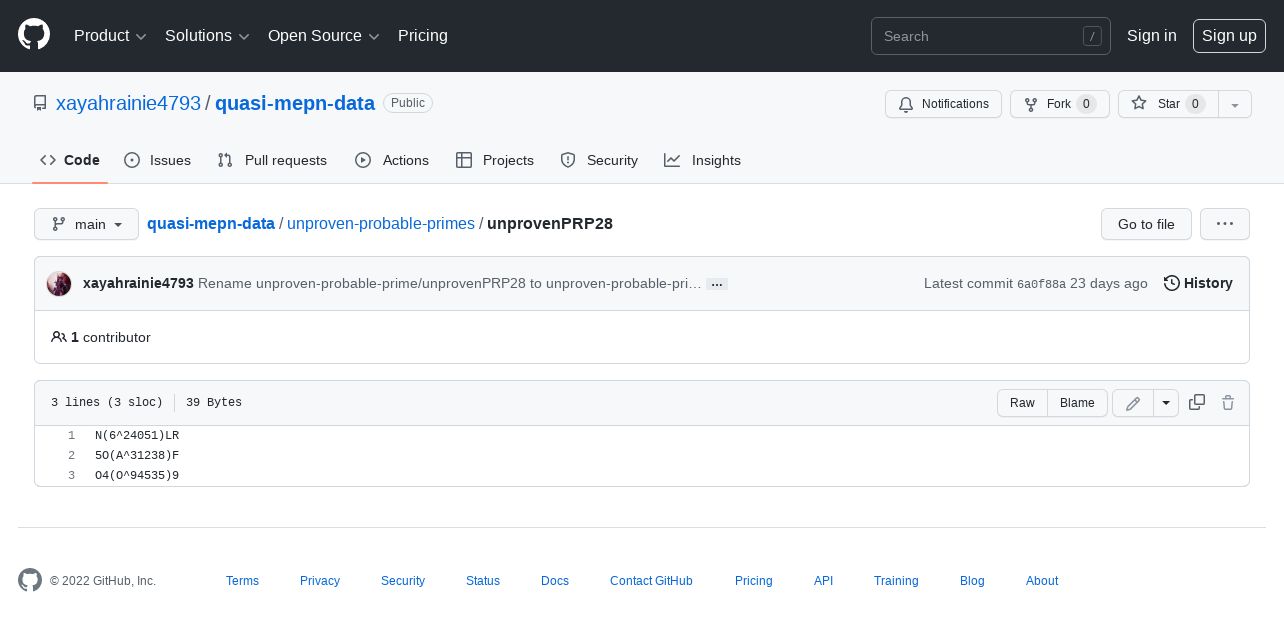Switch to the Code tab

(x=70, y=160)
